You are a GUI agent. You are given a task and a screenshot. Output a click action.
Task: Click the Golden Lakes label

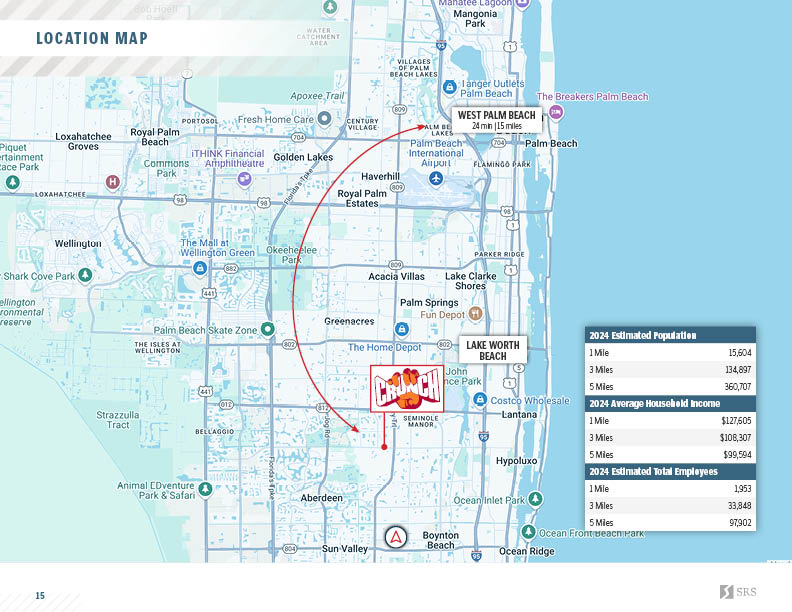coord(303,157)
